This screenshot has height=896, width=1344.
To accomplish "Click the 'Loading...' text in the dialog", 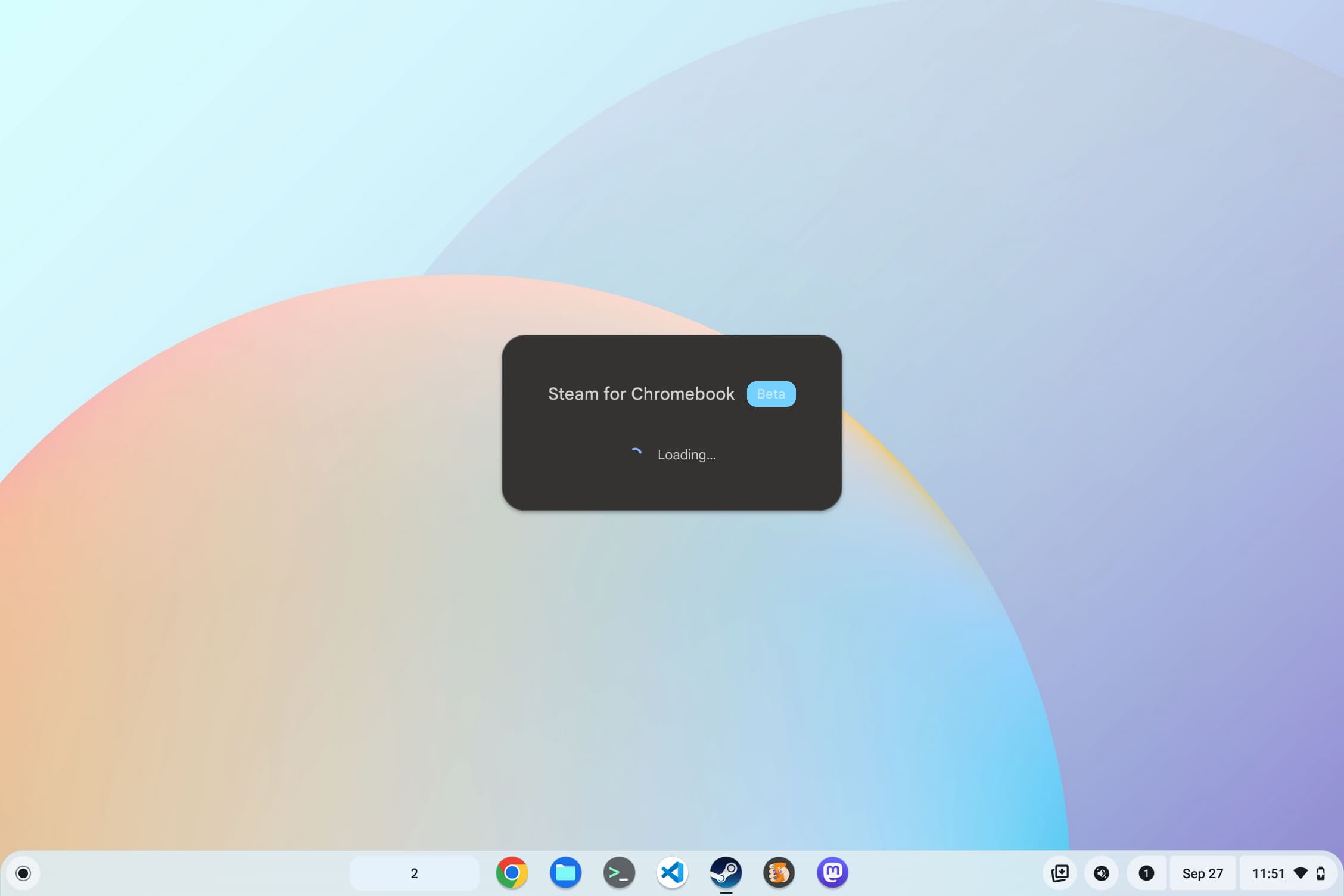I will pyautogui.click(x=686, y=455).
